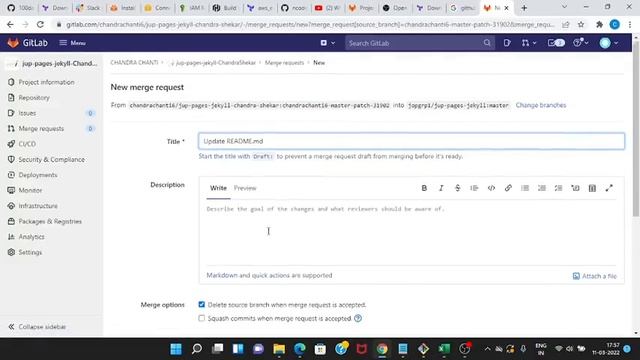Open Excel from taskbar

pos(444,349)
